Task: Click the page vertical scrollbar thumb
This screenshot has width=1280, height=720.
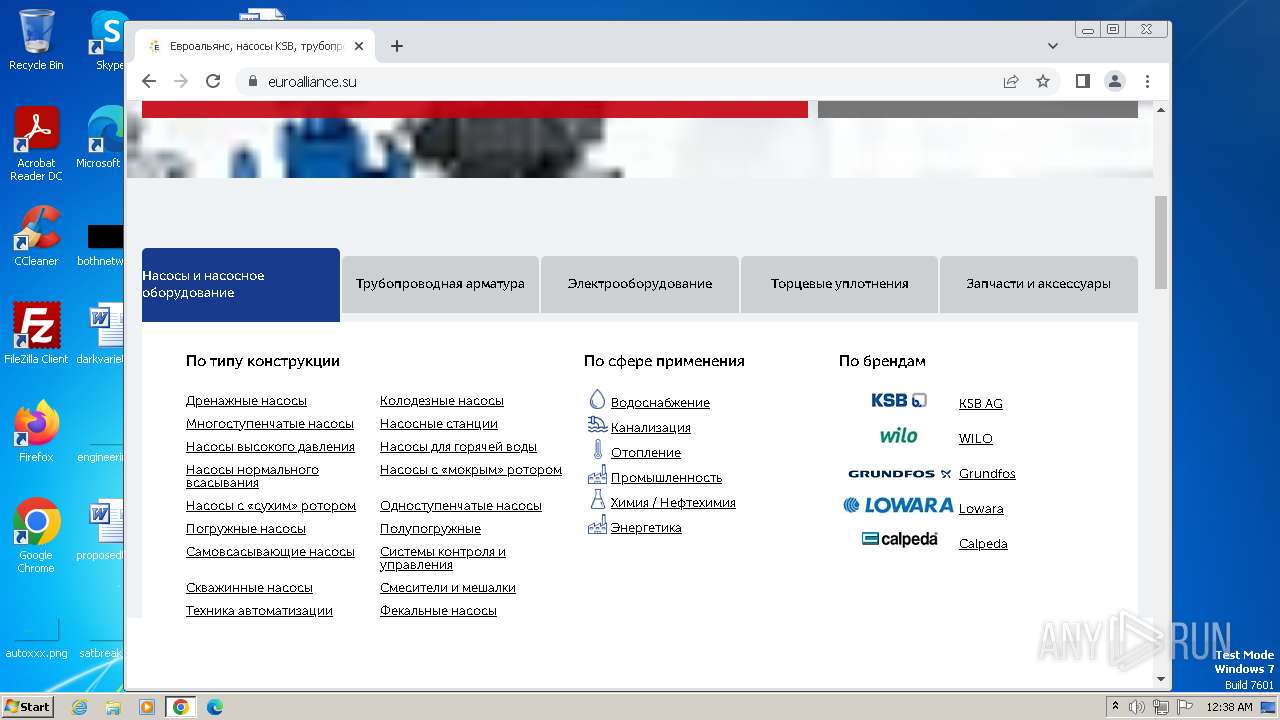Action: [1161, 242]
